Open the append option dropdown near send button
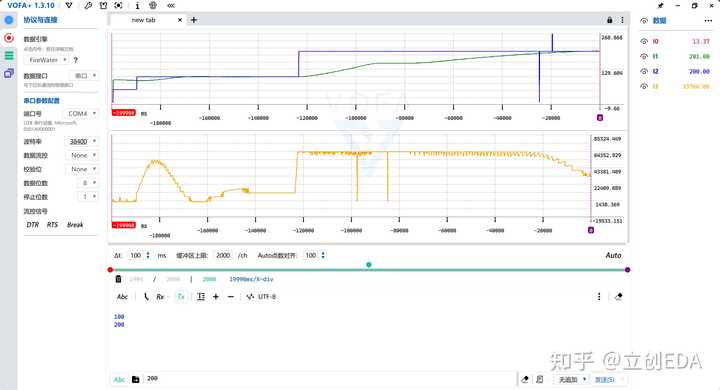This screenshot has width=720, height=390. tap(571, 379)
